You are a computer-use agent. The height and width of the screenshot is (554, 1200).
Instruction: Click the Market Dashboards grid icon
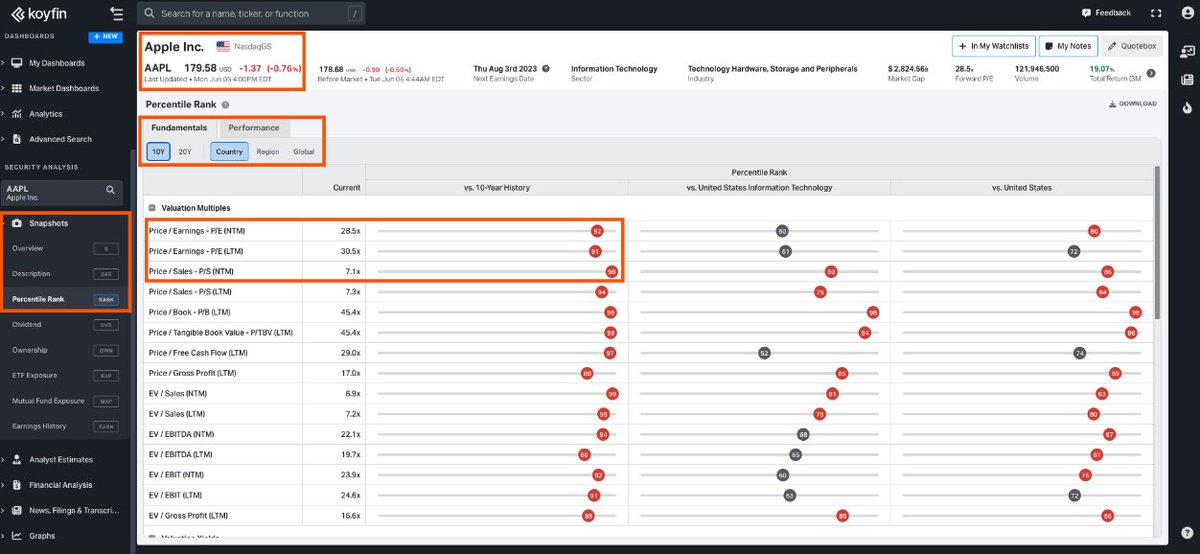pos(16,88)
